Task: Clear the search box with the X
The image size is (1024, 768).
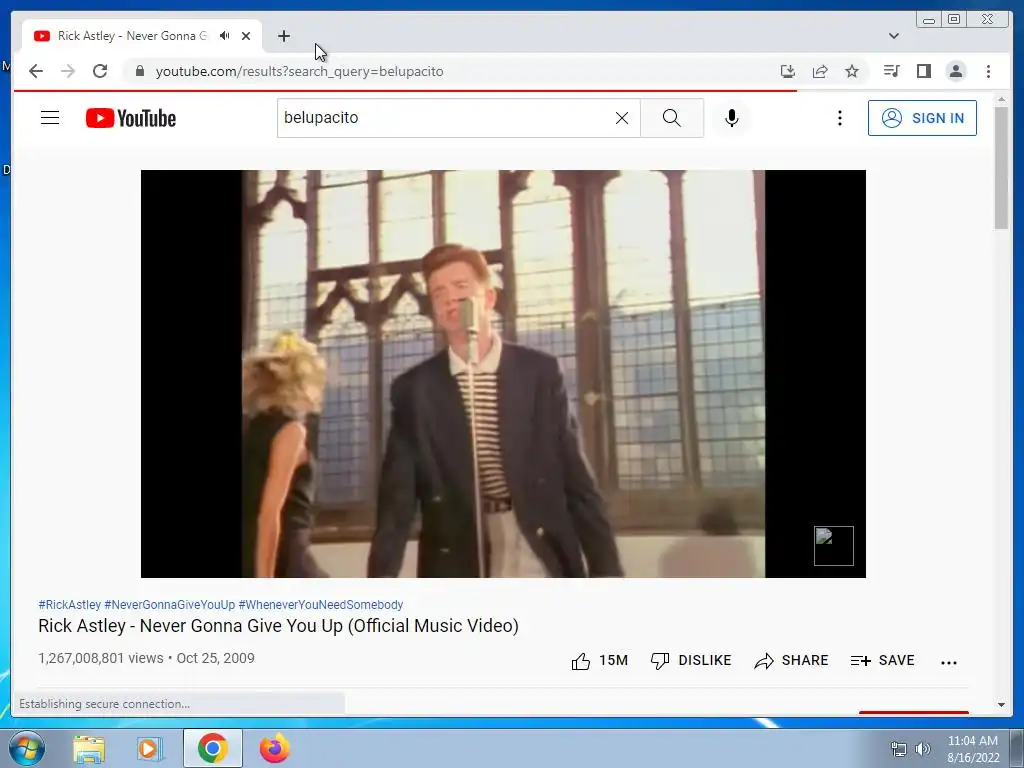Action: tap(622, 118)
